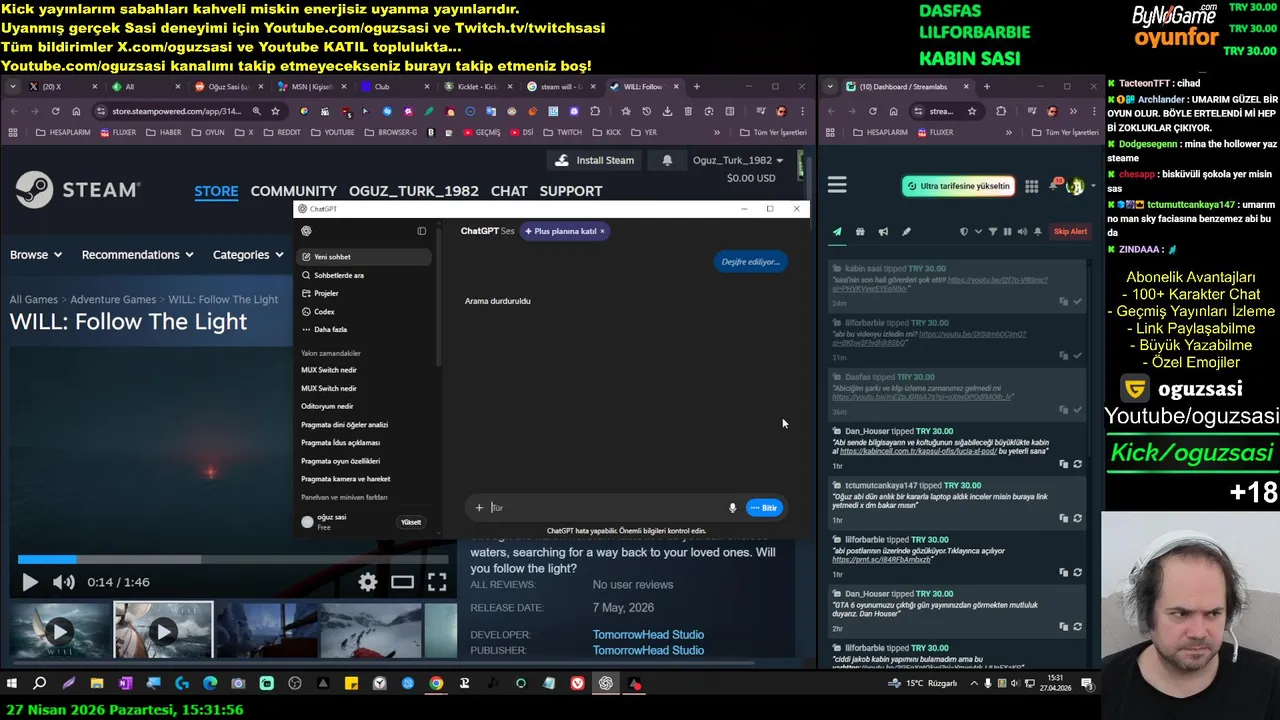Viewport: 1280px width, 720px height.
Task: Click the Streamlabs alert bell next to Skip Alert
Action: (1038, 232)
